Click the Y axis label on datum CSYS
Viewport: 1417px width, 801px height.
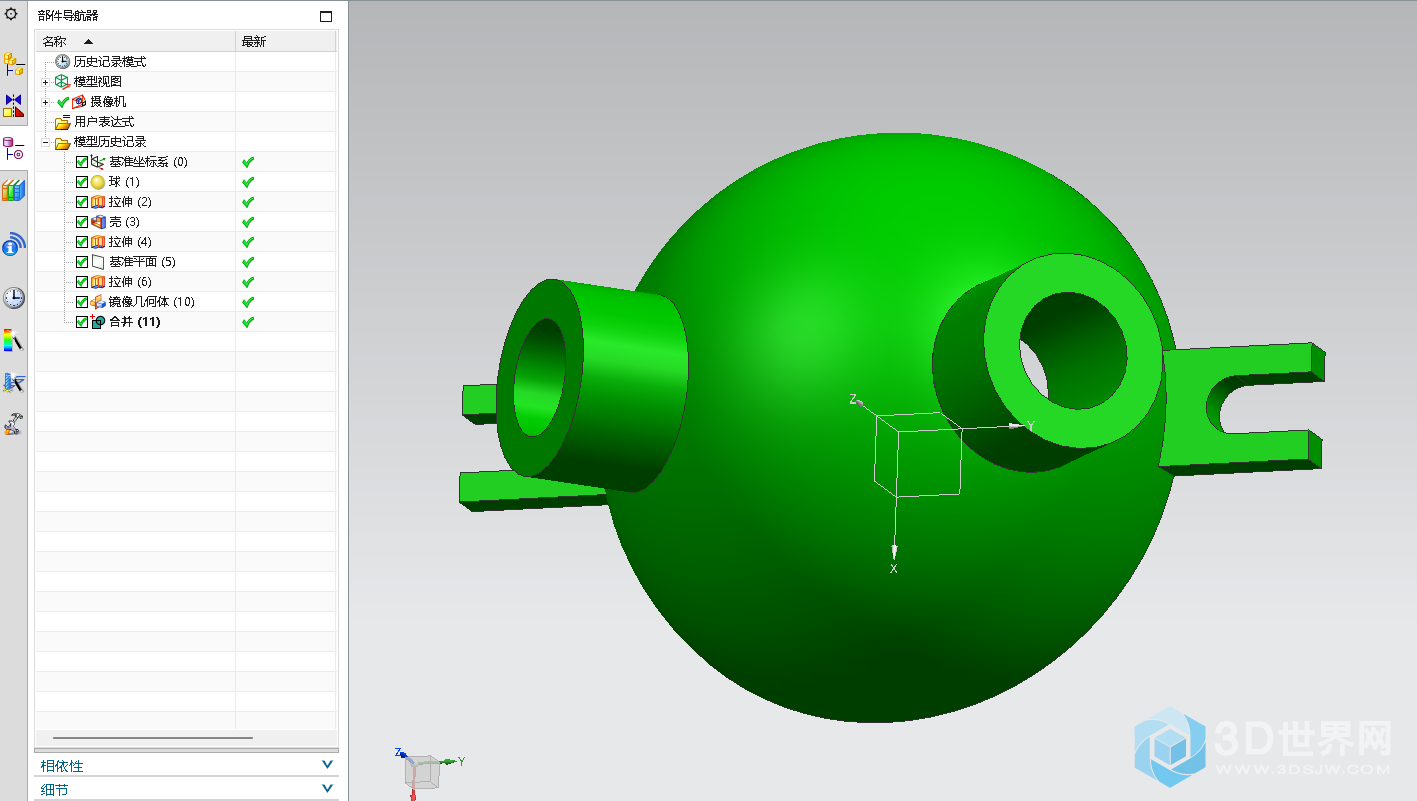click(x=1030, y=426)
